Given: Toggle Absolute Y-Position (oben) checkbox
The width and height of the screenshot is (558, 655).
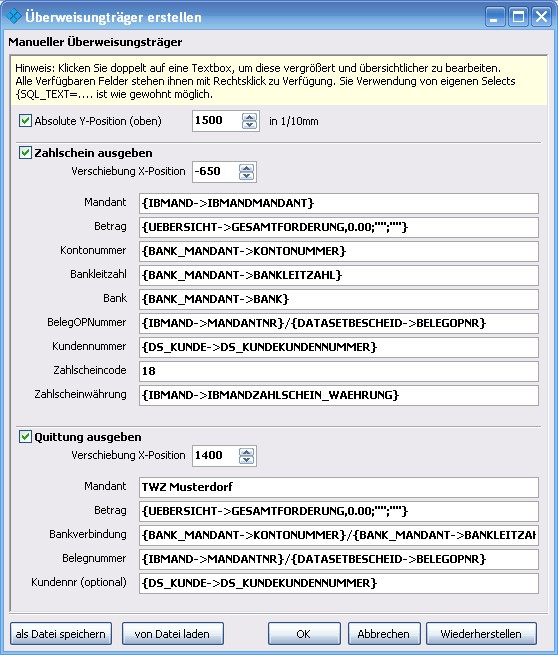Looking at the screenshot, I should (25, 121).
